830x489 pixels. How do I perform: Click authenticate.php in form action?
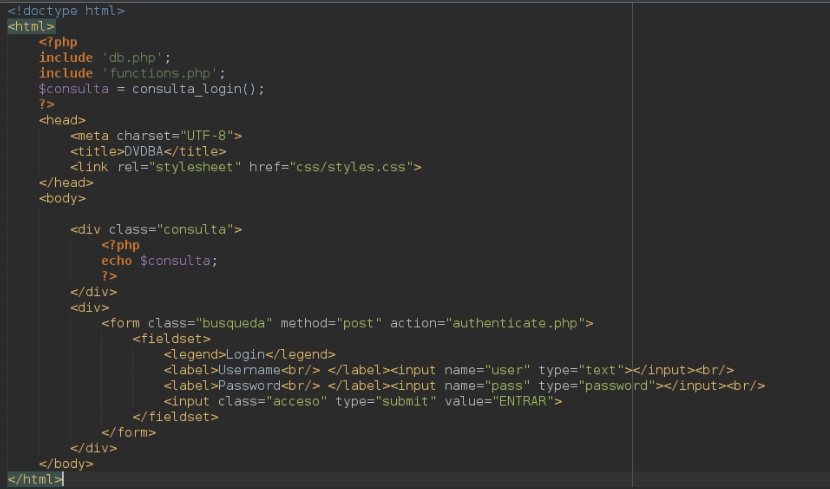pos(515,323)
